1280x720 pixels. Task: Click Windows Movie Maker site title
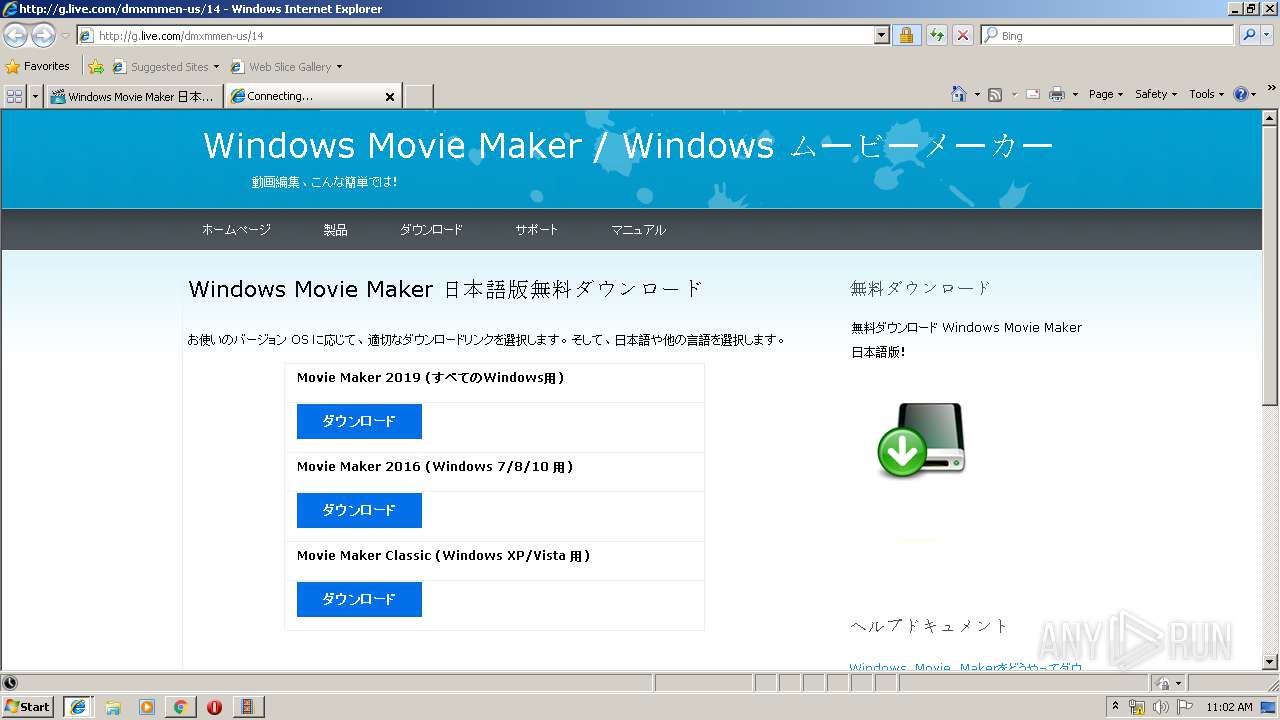(x=628, y=146)
